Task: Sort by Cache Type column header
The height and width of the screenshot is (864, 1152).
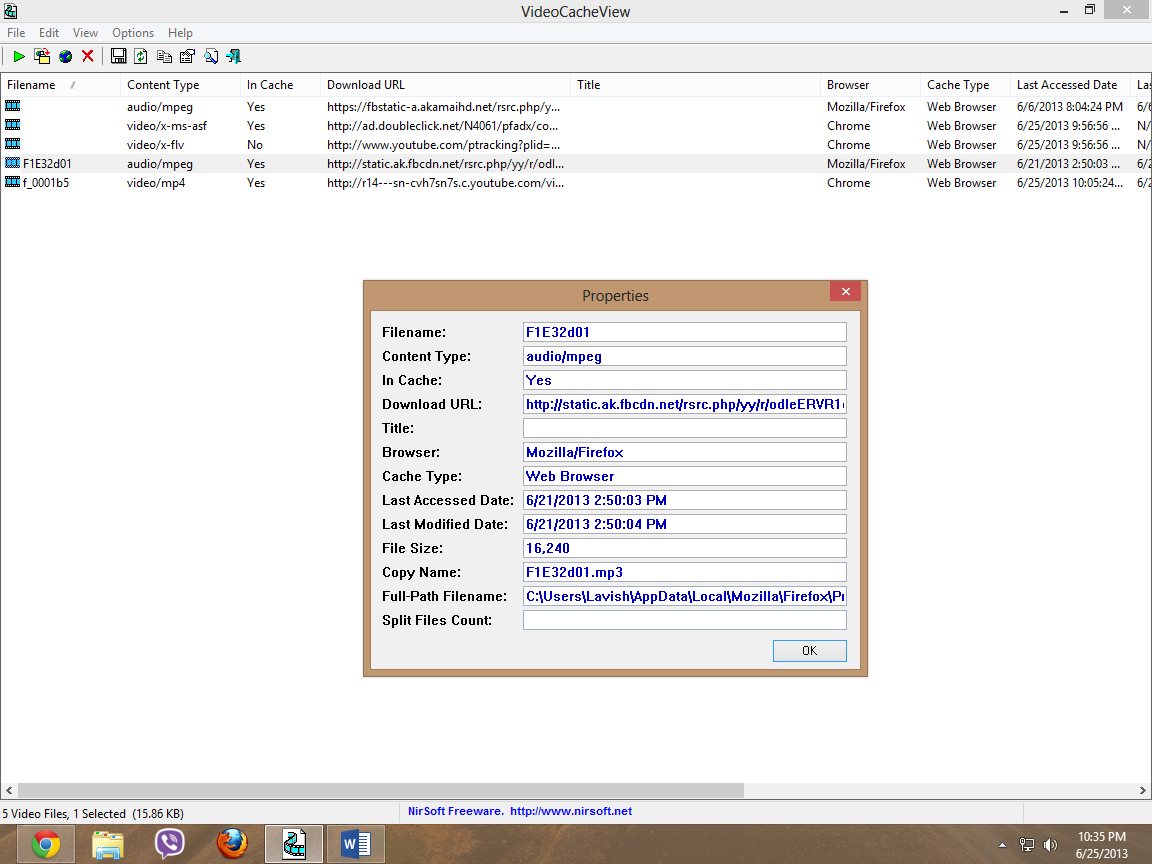Action: [x=965, y=84]
